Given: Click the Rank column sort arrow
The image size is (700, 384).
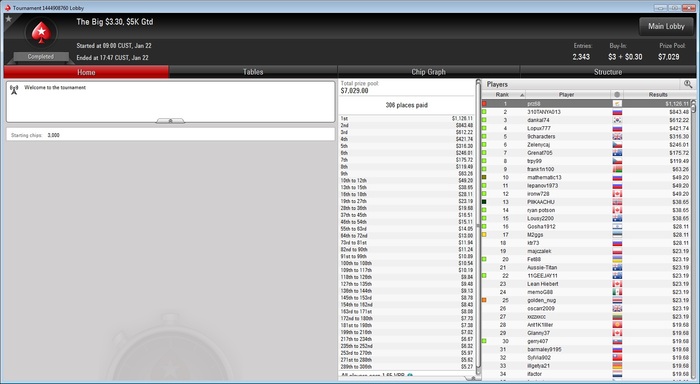Looking at the screenshot, I should click(521, 95).
